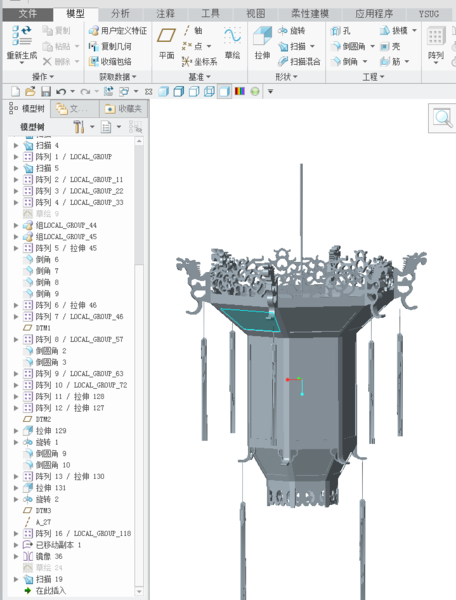Image resolution: width=456 pixels, height=600 pixels.
Task: Switch to the 注释 (Annotate) ribbon tab
Action: tap(165, 14)
